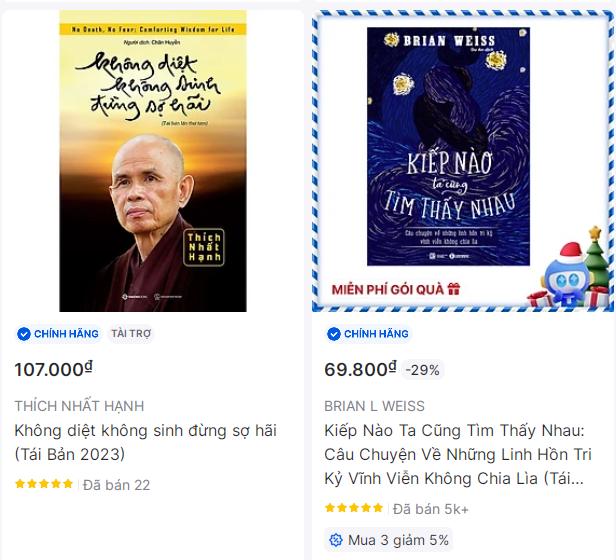
Task: Click the star rating of the left book
Action: click(x=44, y=484)
